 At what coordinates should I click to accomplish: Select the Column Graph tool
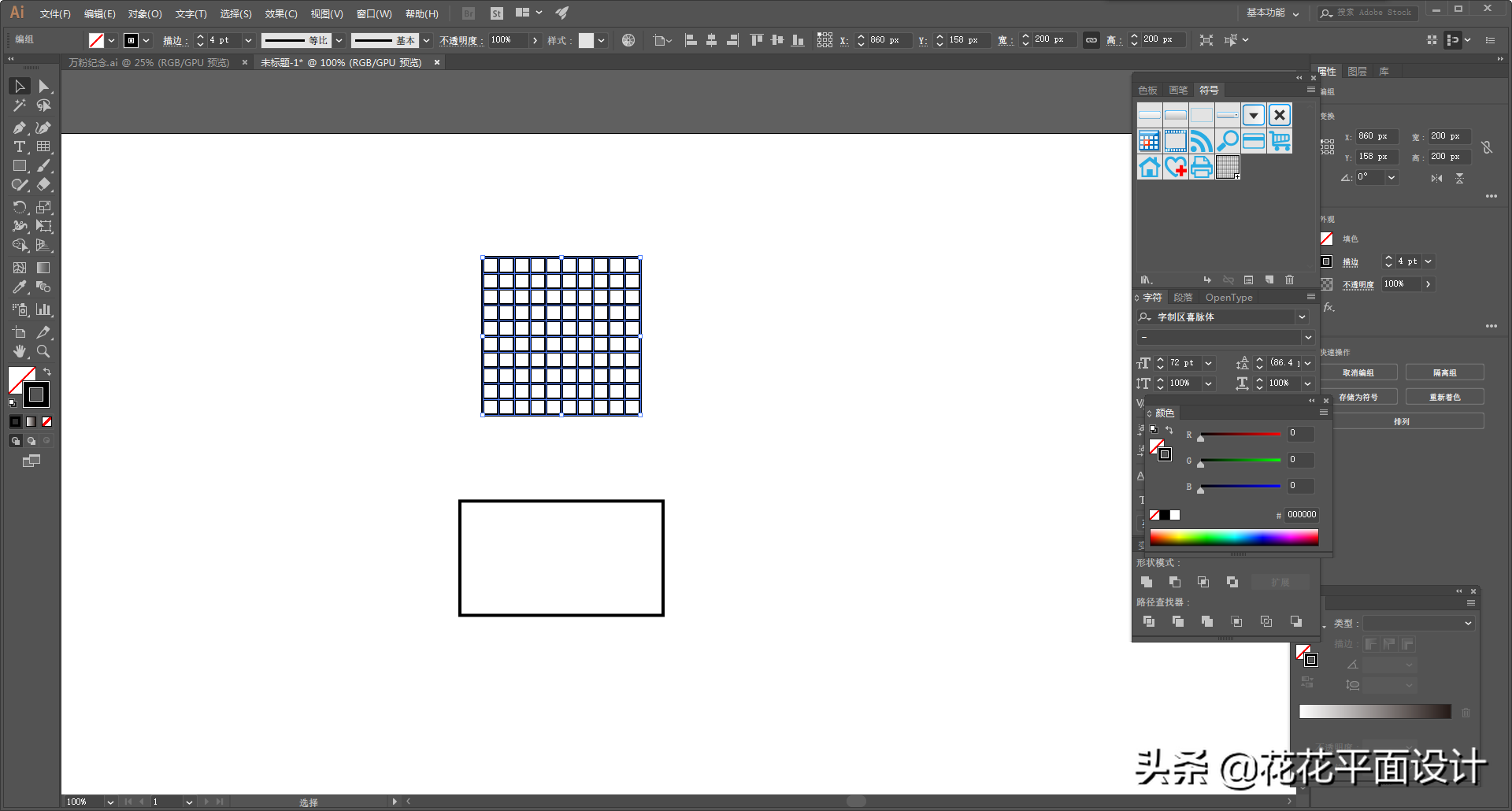click(44, 309)
